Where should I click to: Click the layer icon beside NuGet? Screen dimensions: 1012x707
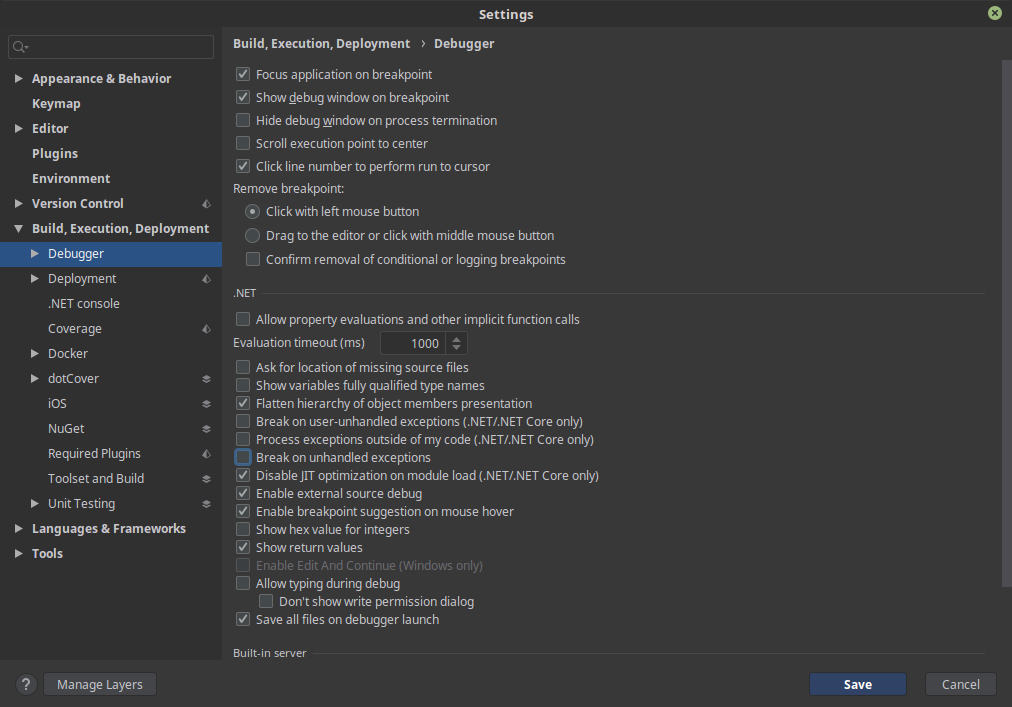coord(206,429)
